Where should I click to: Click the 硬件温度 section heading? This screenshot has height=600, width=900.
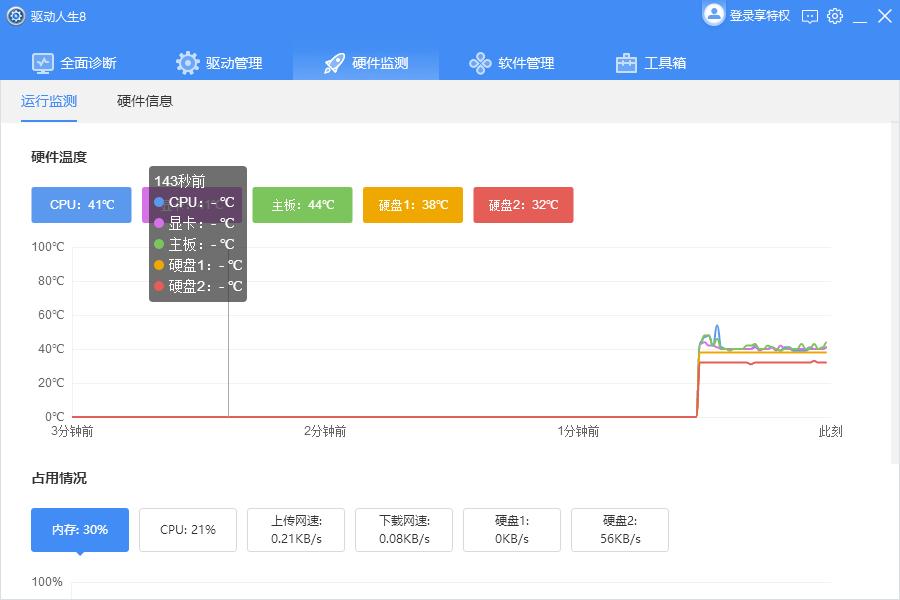tap(59, 157)
